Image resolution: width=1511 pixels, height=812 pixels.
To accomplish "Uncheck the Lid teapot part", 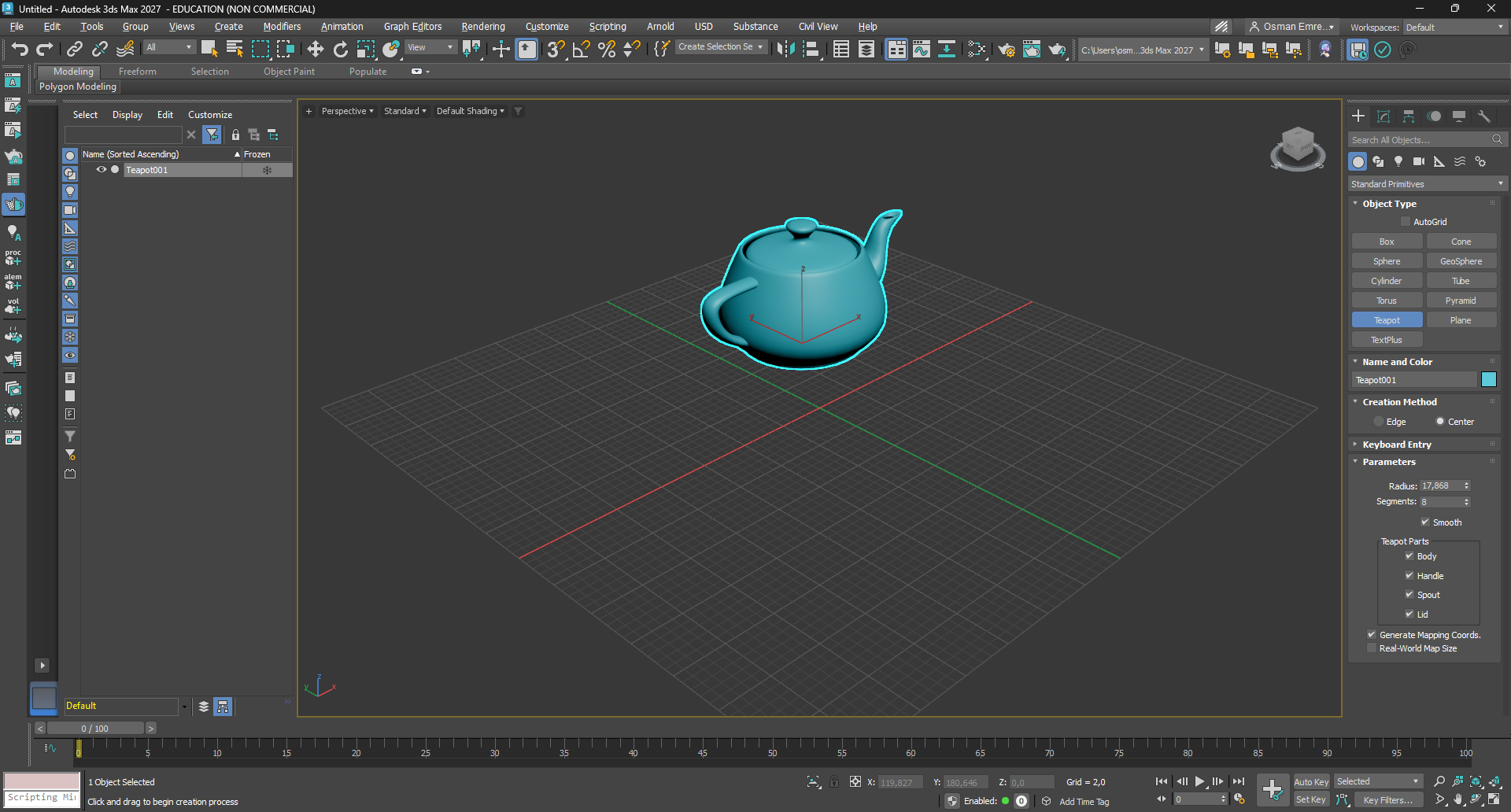I will tap(1409, 615).
